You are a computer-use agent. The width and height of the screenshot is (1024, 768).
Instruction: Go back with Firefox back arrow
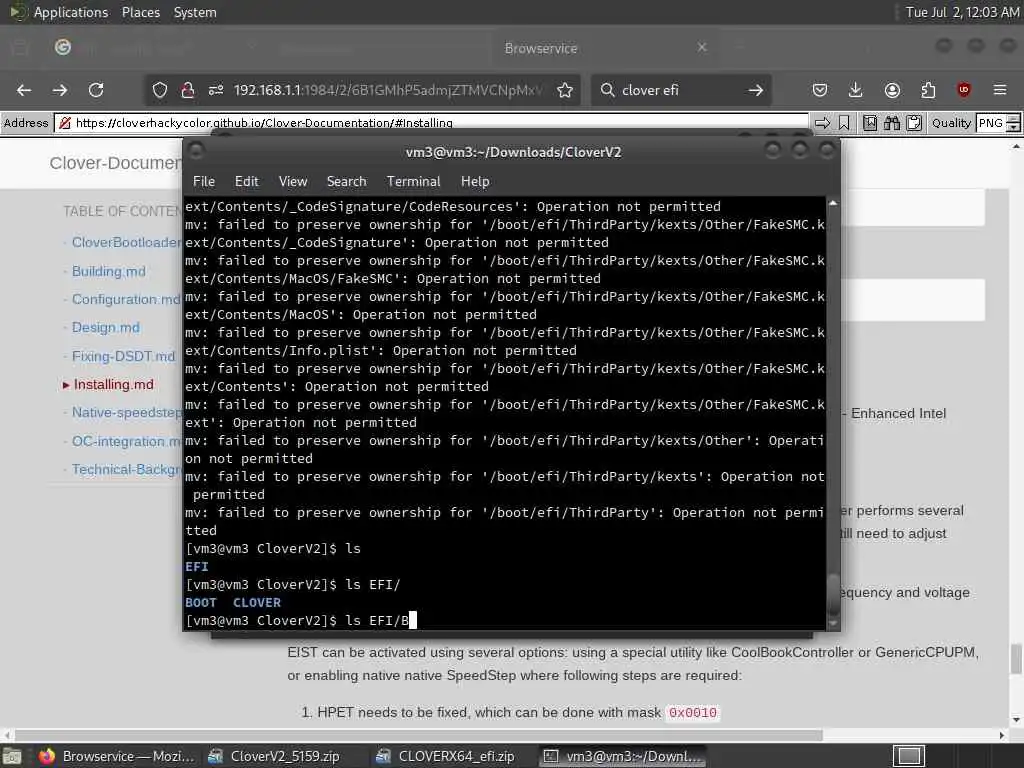[24, 90]
